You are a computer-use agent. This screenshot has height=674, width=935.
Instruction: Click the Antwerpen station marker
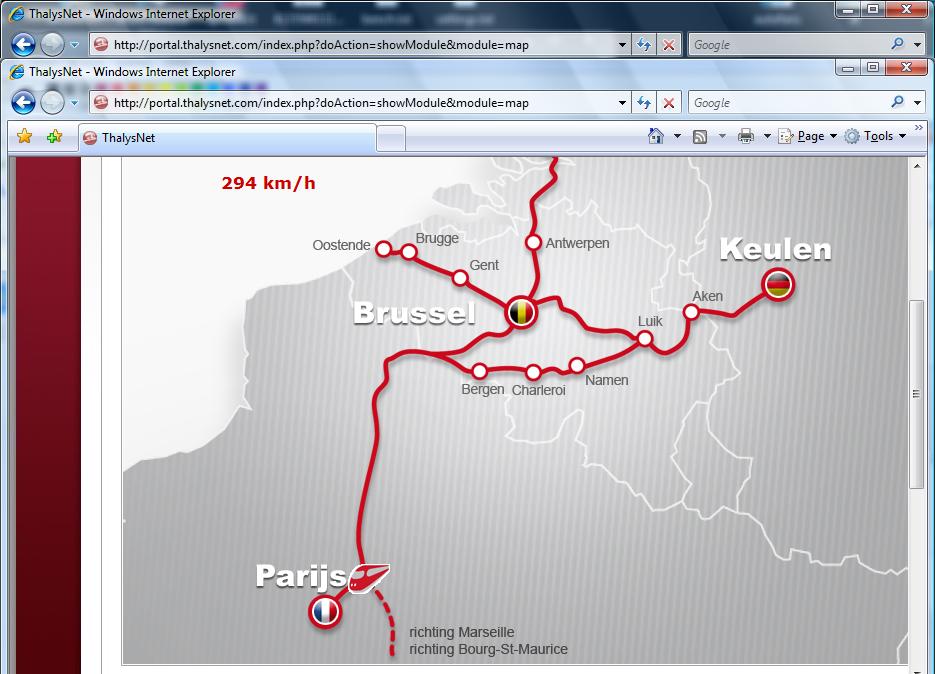pyautogui.click(x=533, y=243)
